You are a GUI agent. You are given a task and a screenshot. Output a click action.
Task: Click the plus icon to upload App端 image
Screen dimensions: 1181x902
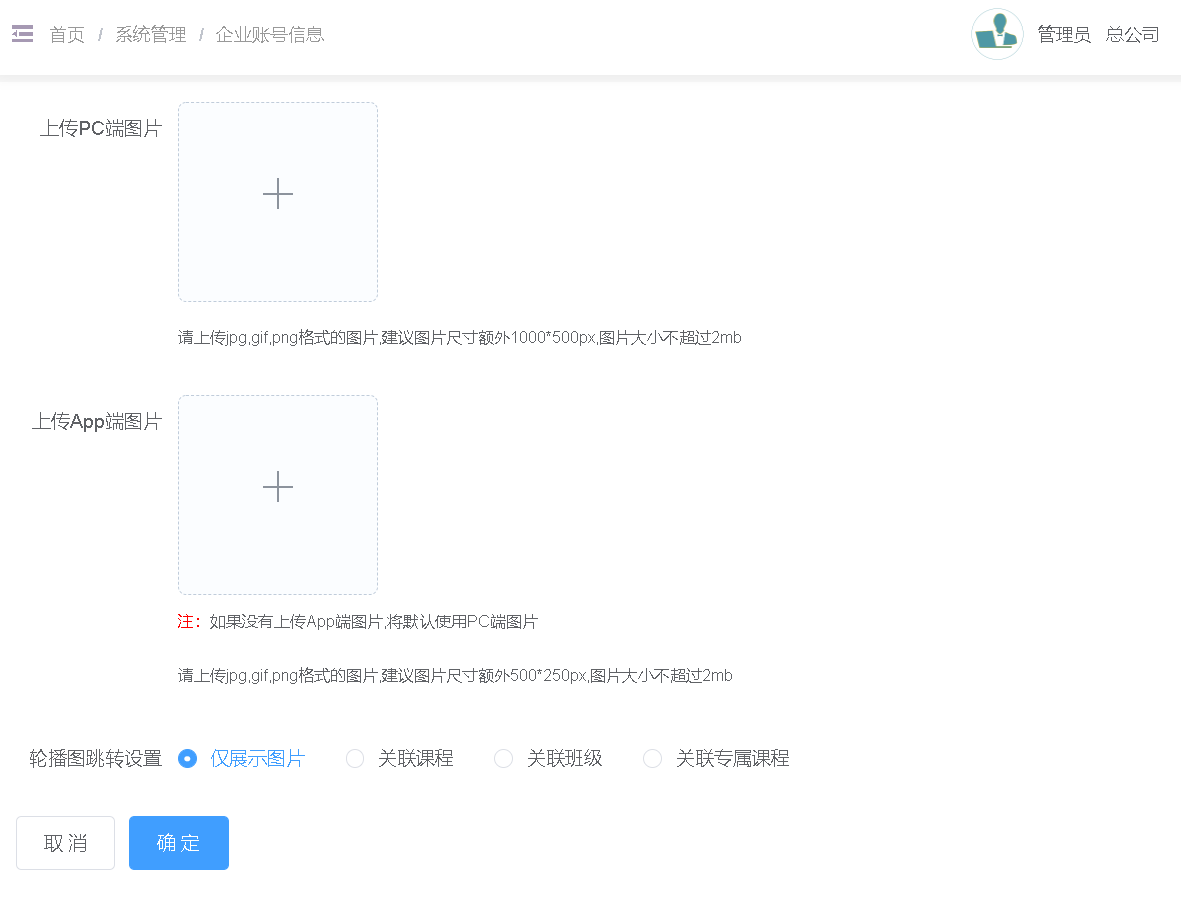[x=278, y=487]
